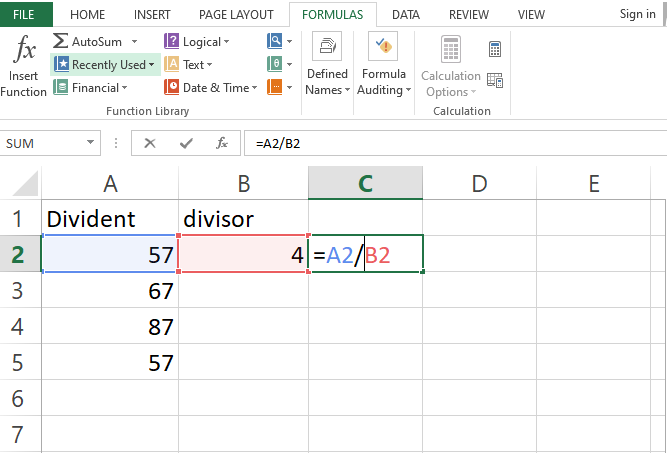Select row 1 header
The image size is (667, 453).
pos(20,218)
